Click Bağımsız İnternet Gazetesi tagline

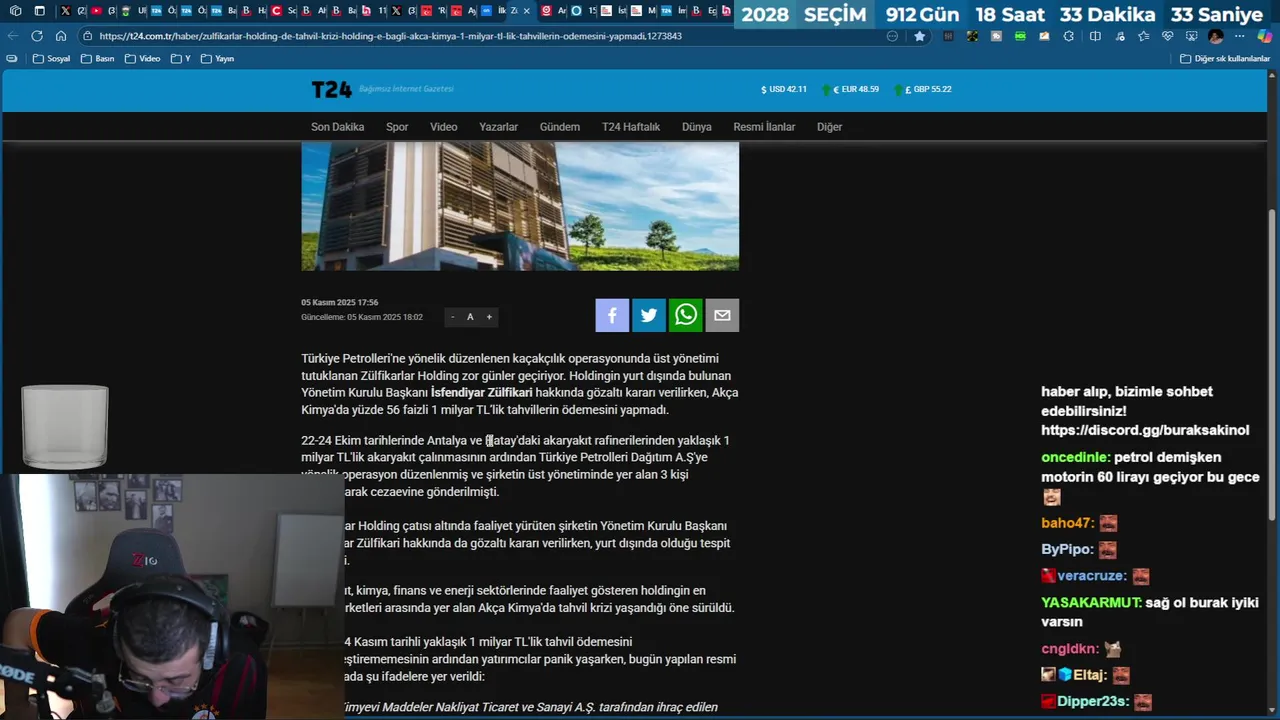click(x=406, y=89)
